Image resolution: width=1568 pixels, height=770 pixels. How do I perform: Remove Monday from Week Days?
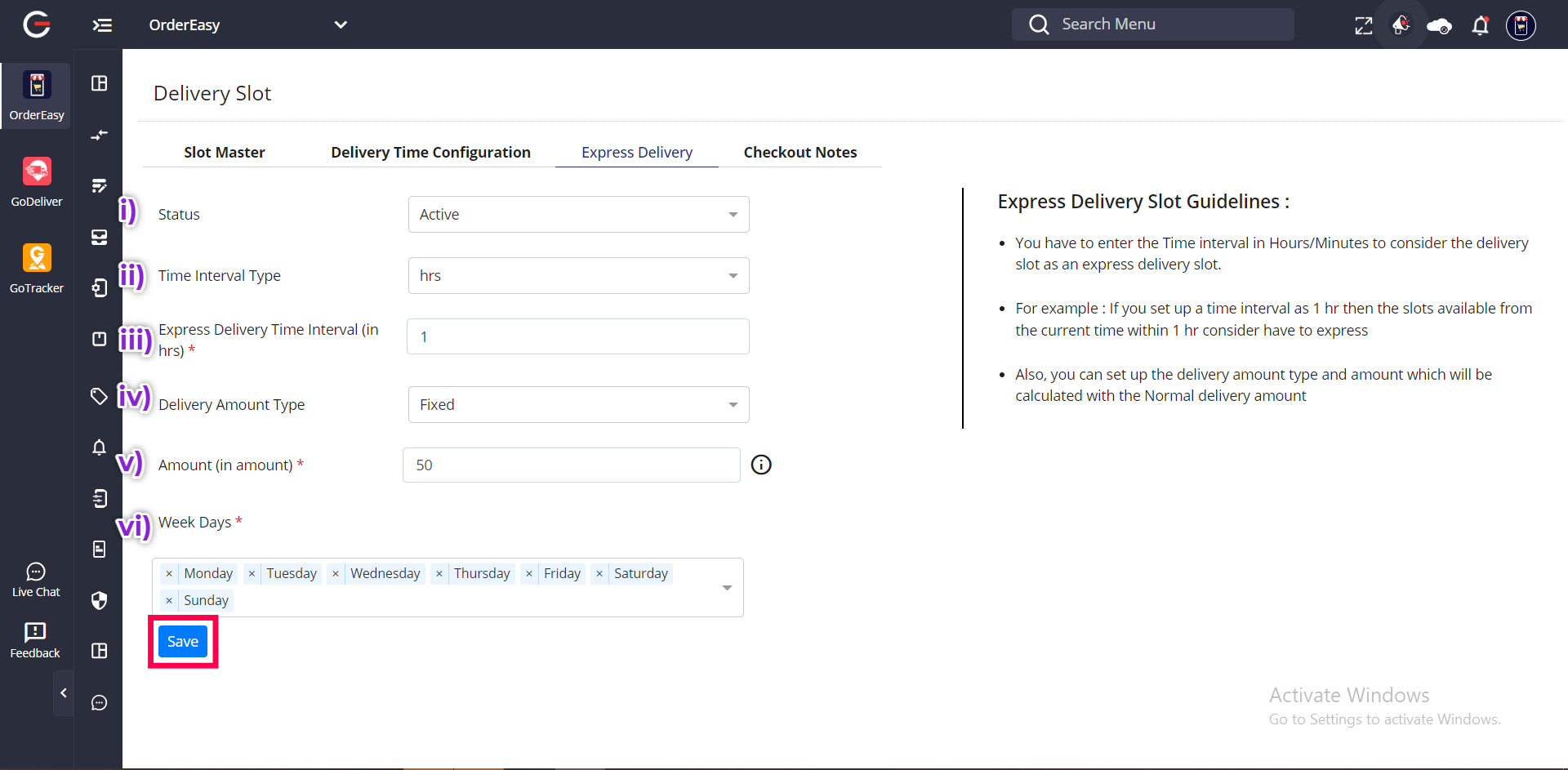(x=169, y=574)
